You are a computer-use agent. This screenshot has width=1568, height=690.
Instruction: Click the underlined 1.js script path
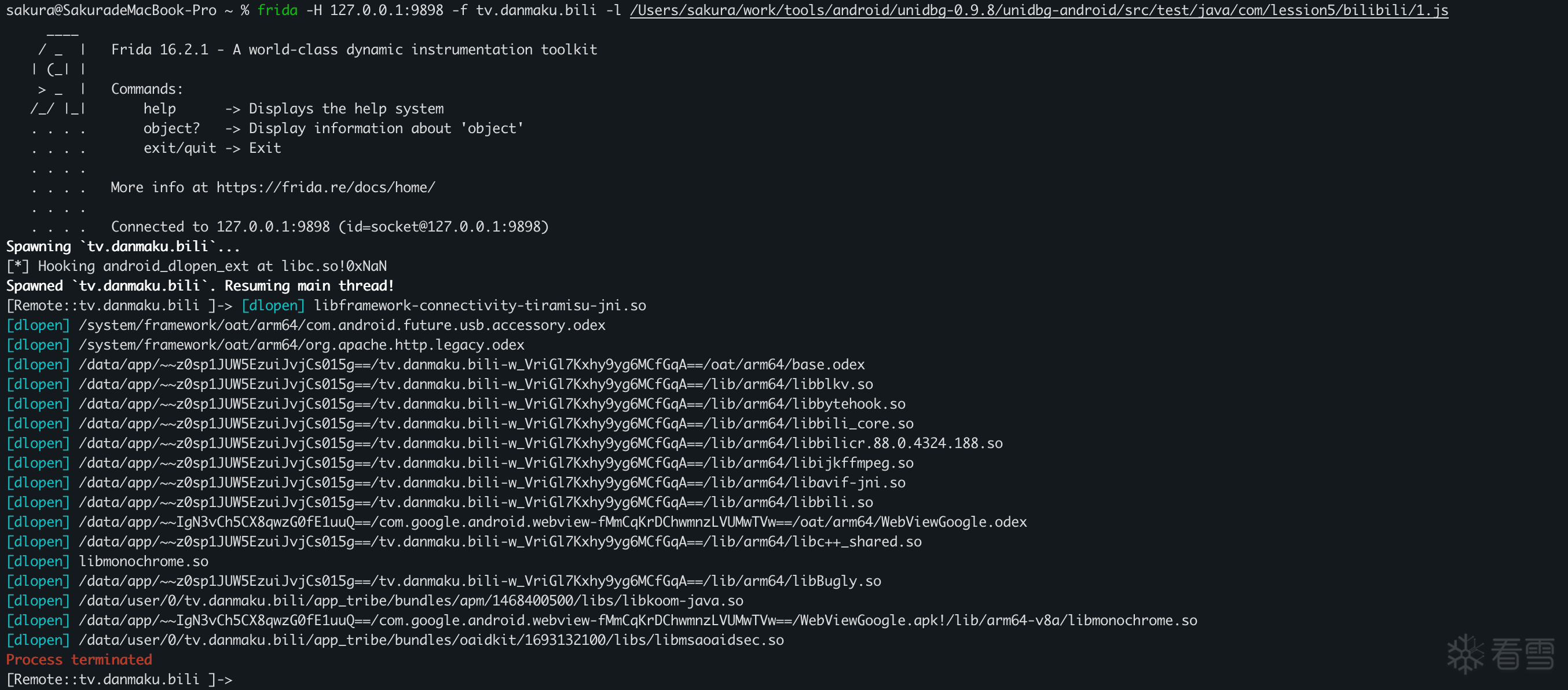pos(1038,10)
